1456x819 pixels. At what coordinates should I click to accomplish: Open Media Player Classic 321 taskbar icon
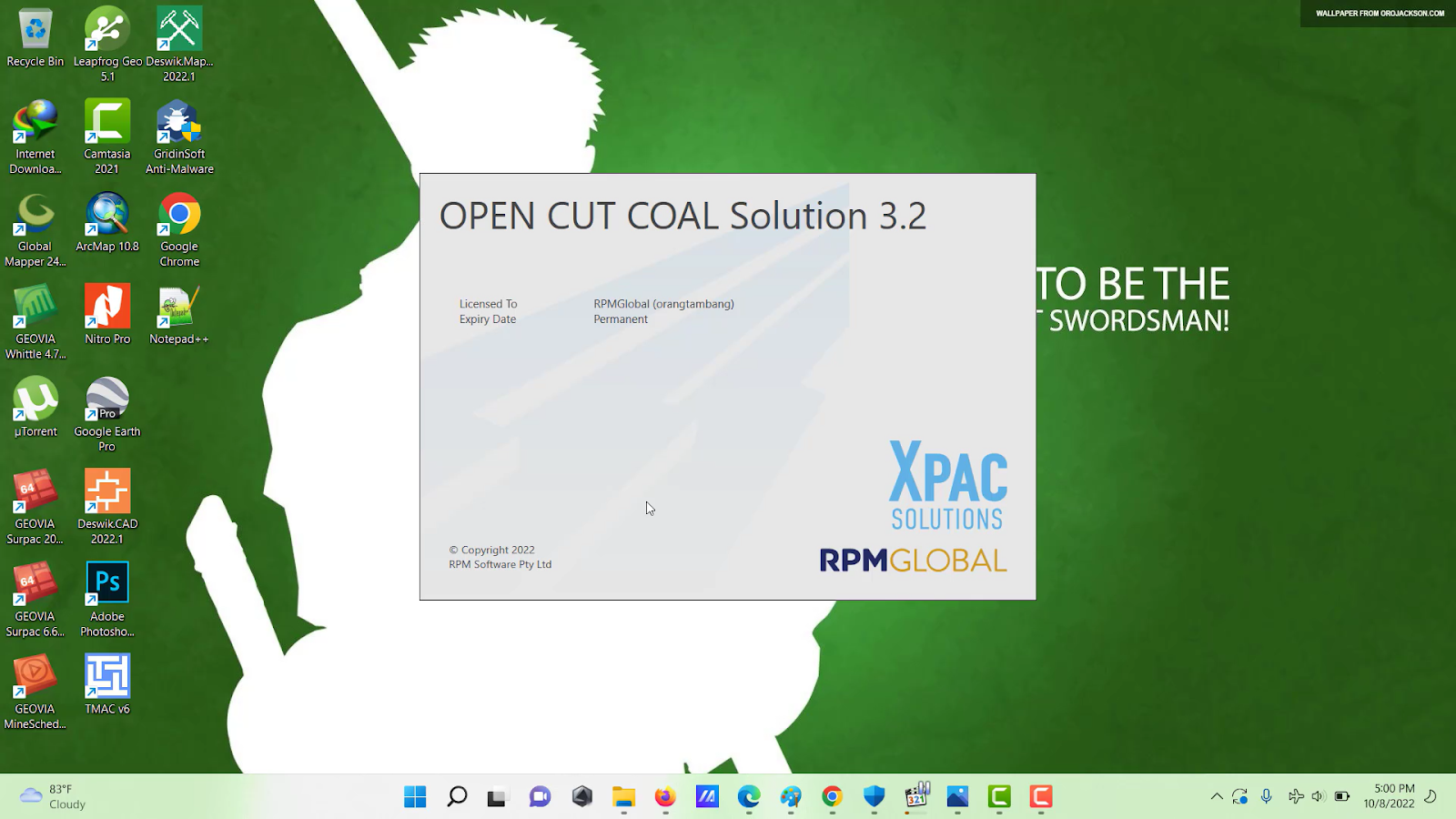916,797
